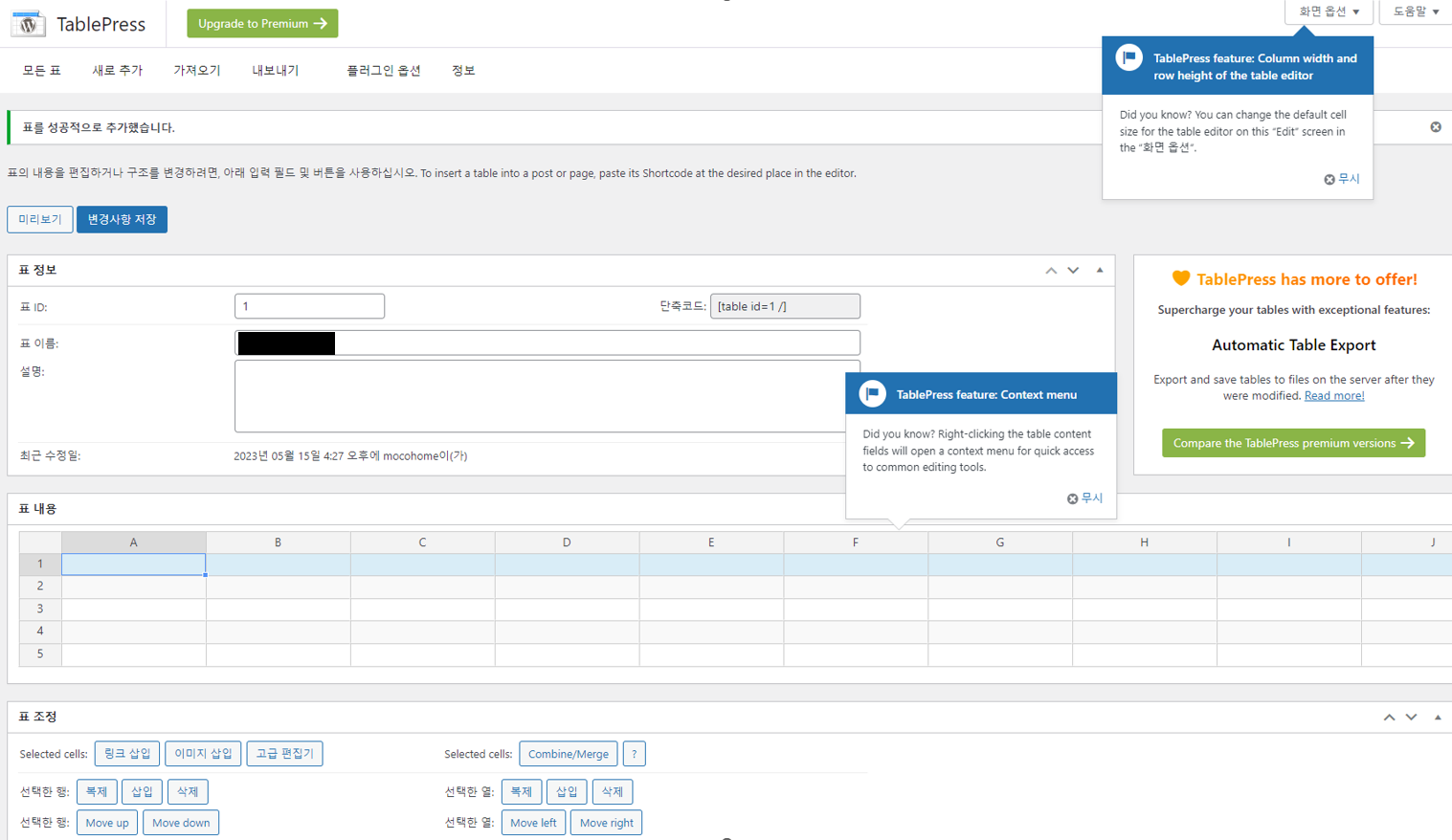Image resolution: width=1452 pixels, height=840 pixels.
Task: Click the Automatic Table Export heading
Action: click(x=1294, y=345)
